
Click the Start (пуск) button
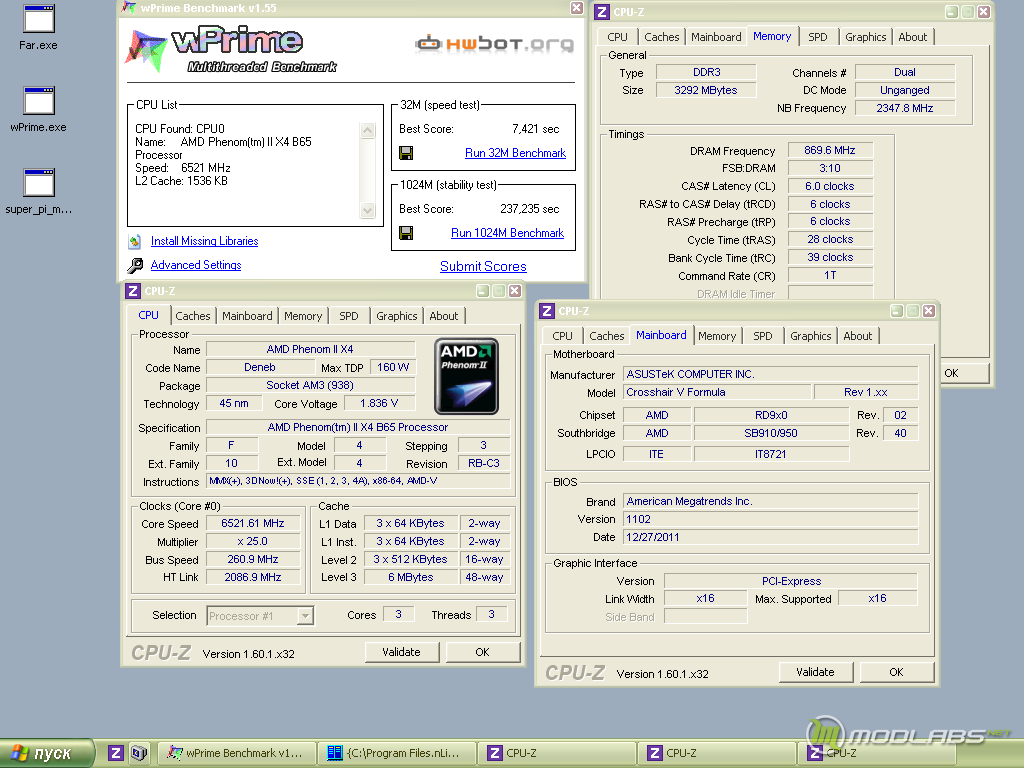(x=46, y=754)
